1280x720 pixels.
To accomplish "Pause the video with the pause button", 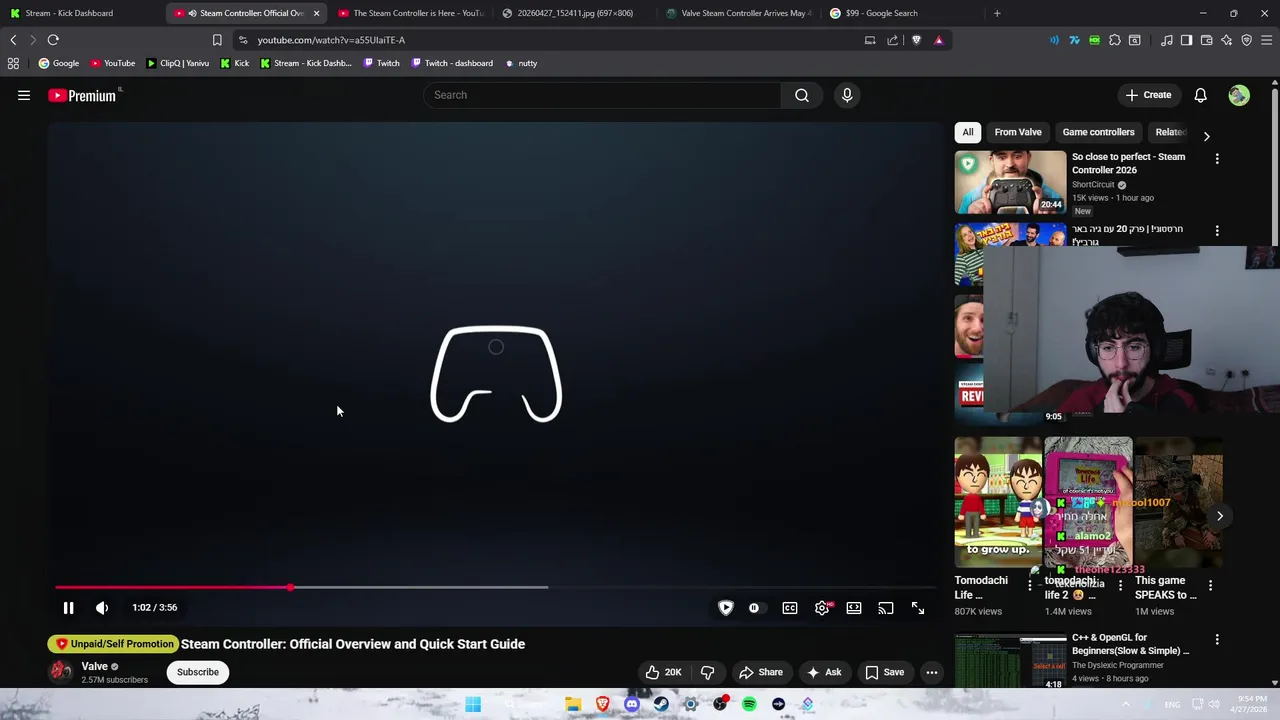I will 68,608.
